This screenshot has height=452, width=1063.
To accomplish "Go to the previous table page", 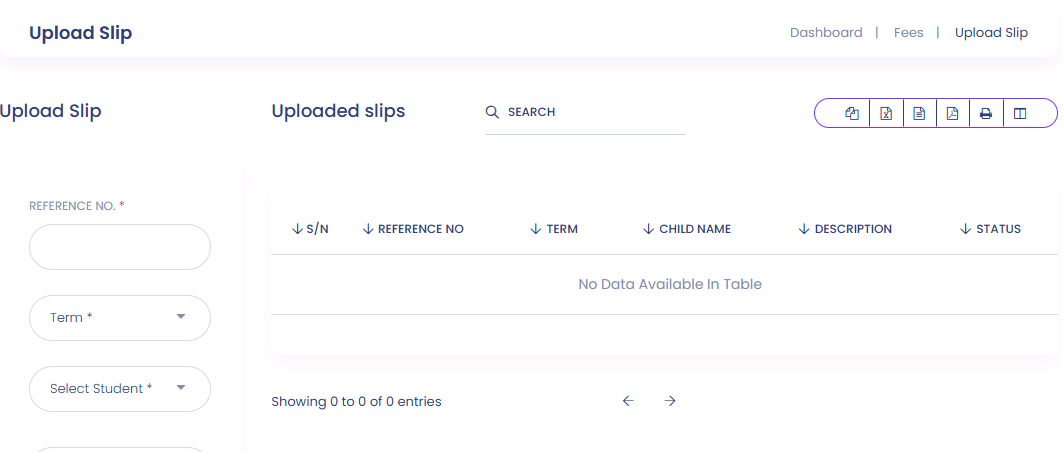I will tap(628, 401).
